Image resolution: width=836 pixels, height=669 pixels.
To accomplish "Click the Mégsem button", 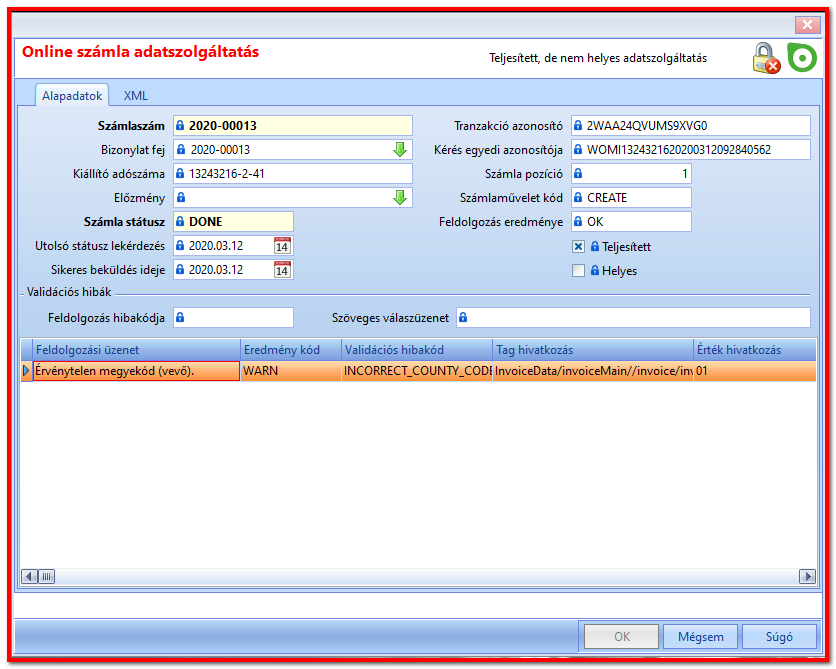I will coord(701,636).
